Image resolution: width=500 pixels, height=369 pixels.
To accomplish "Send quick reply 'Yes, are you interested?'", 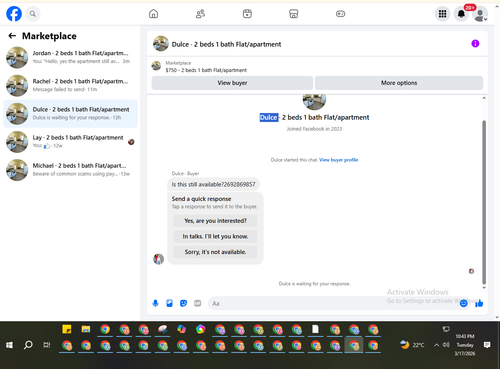I will pos(215,221).
